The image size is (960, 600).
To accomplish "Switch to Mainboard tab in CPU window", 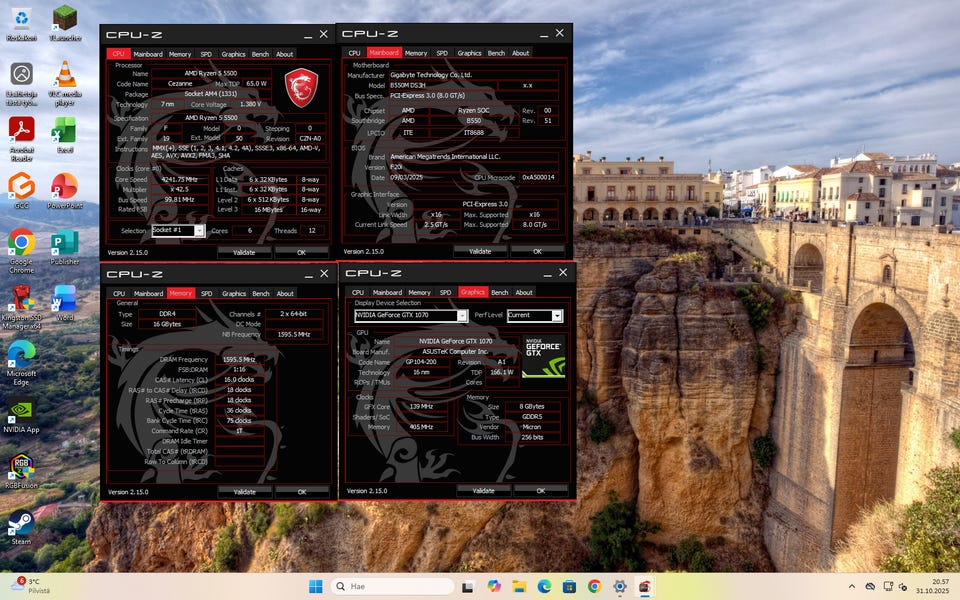I will tap(148, 54).
